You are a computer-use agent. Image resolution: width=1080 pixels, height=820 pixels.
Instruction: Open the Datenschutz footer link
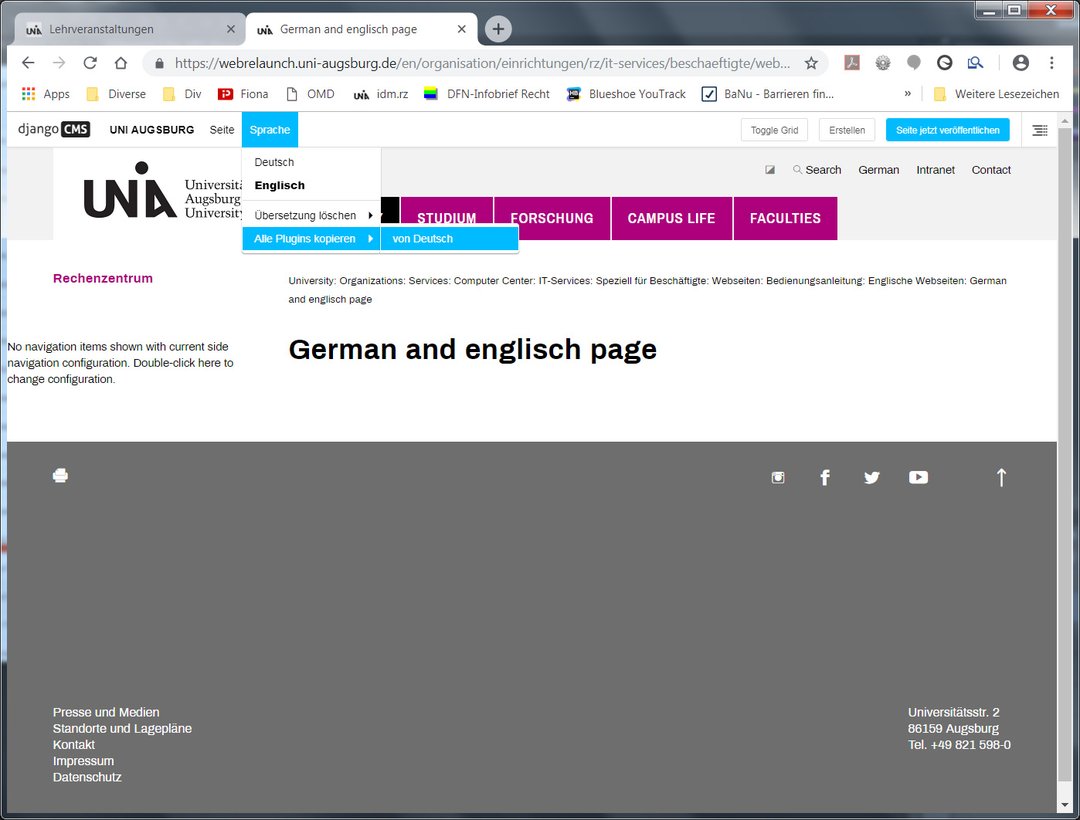pyautogui.click(x=87, y=777)
